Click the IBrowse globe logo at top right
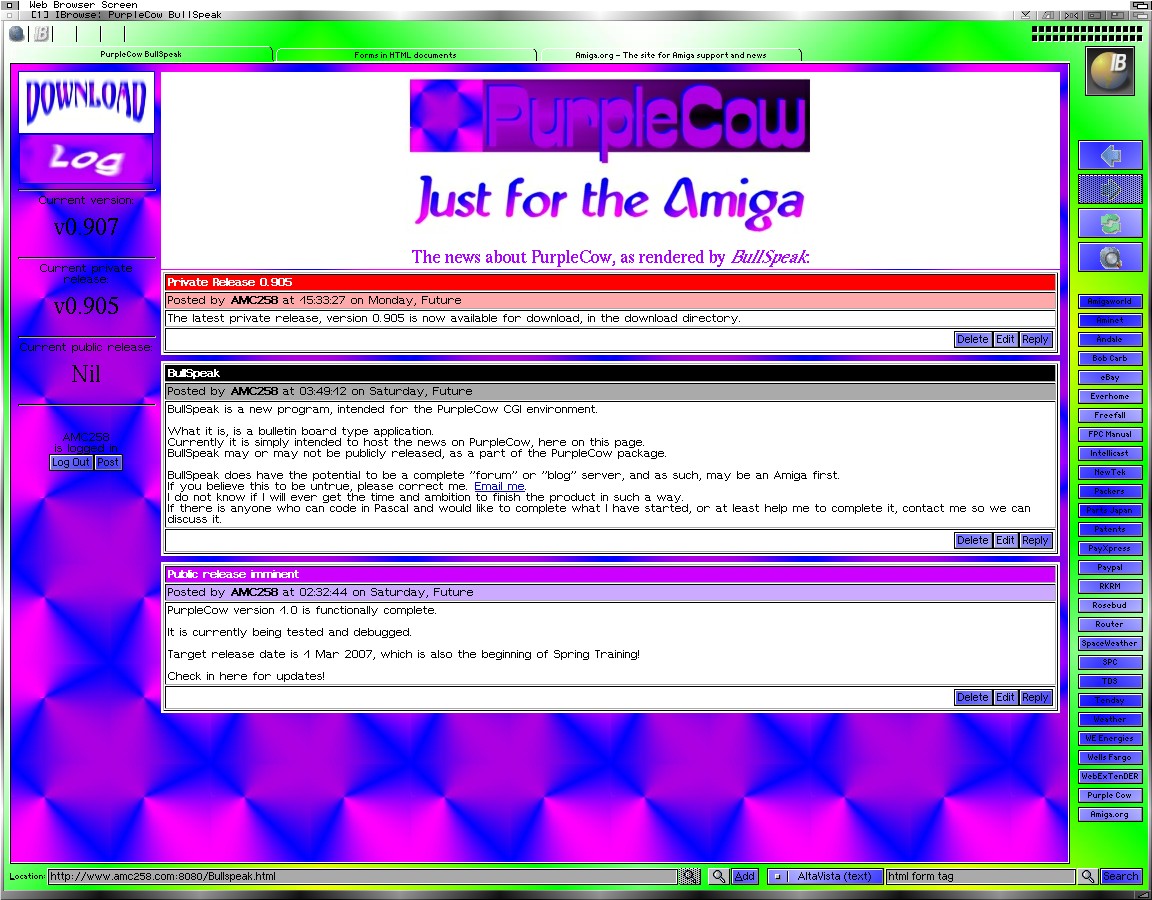This screenshot has height=900, width=1152. pos(1109,71)
